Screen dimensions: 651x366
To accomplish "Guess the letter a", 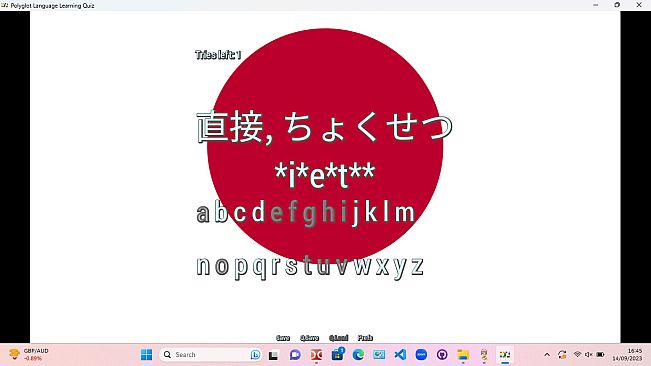I will click(203, 214).
